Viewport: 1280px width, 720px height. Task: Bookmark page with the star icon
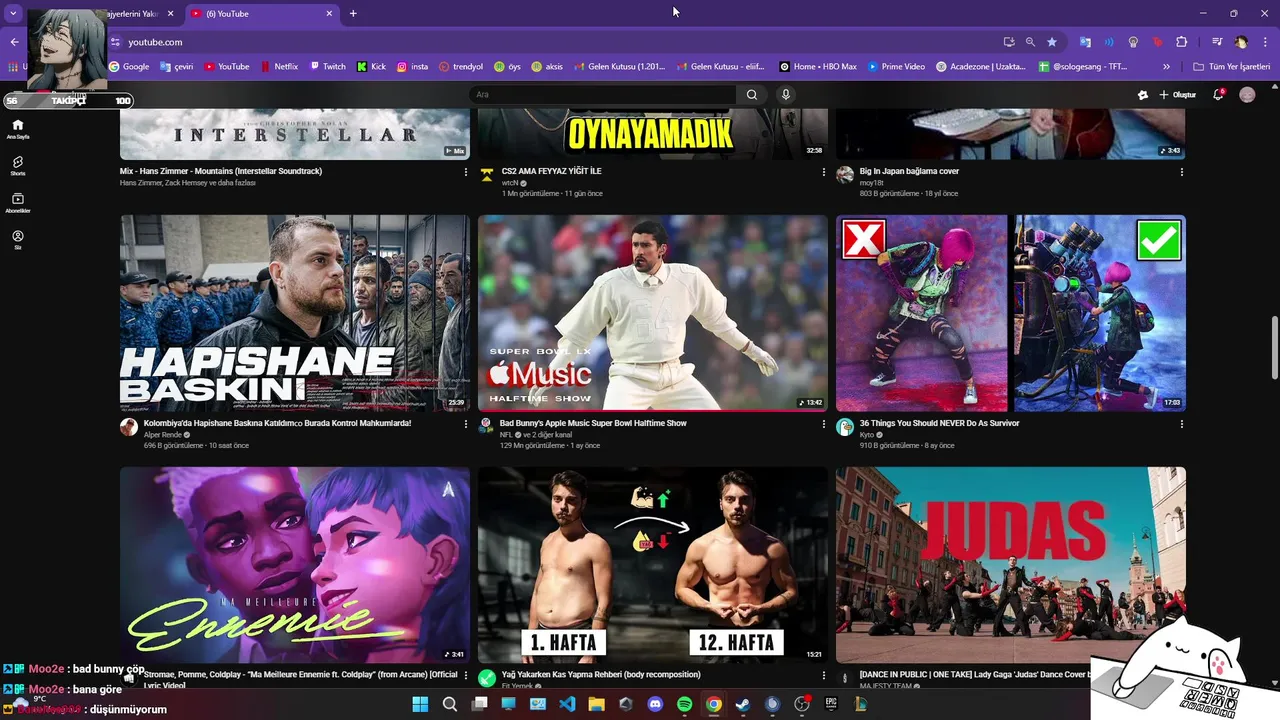point(1052,42)
